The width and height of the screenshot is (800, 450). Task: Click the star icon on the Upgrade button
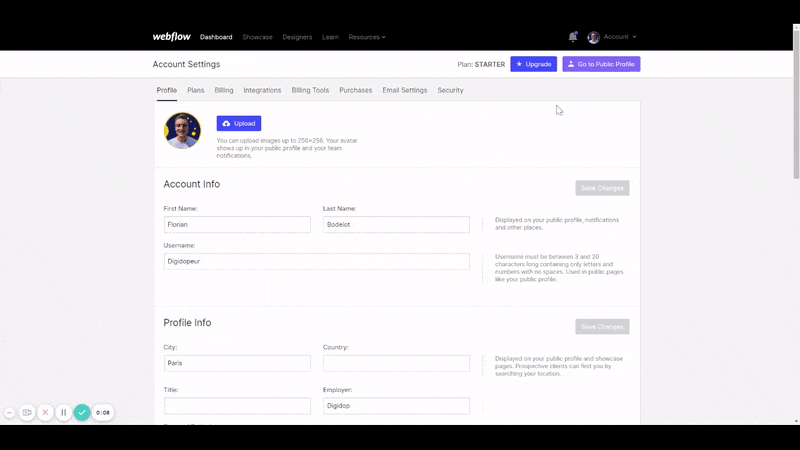point(519,64)
